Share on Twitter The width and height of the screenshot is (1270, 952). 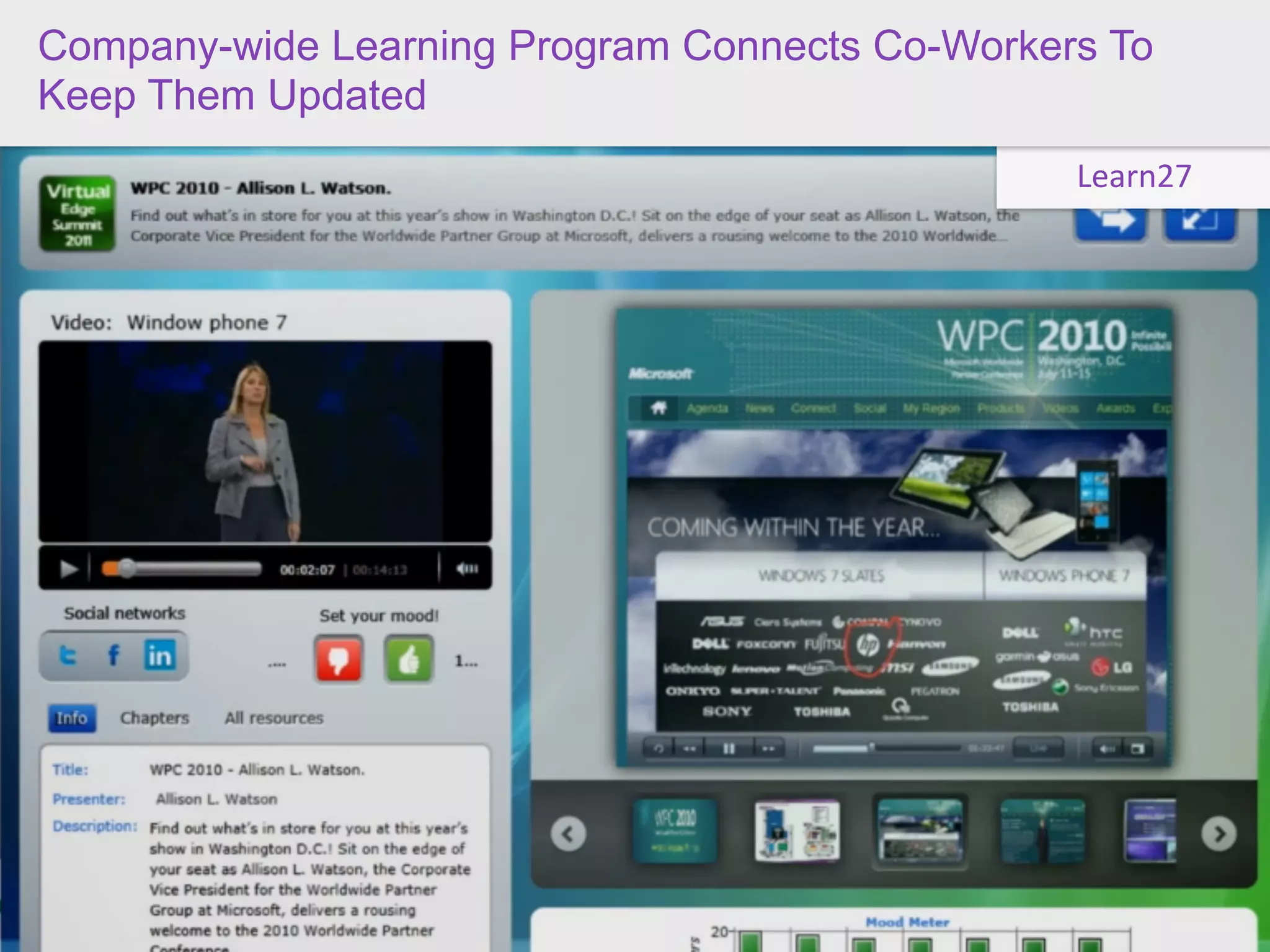(67, 655)
